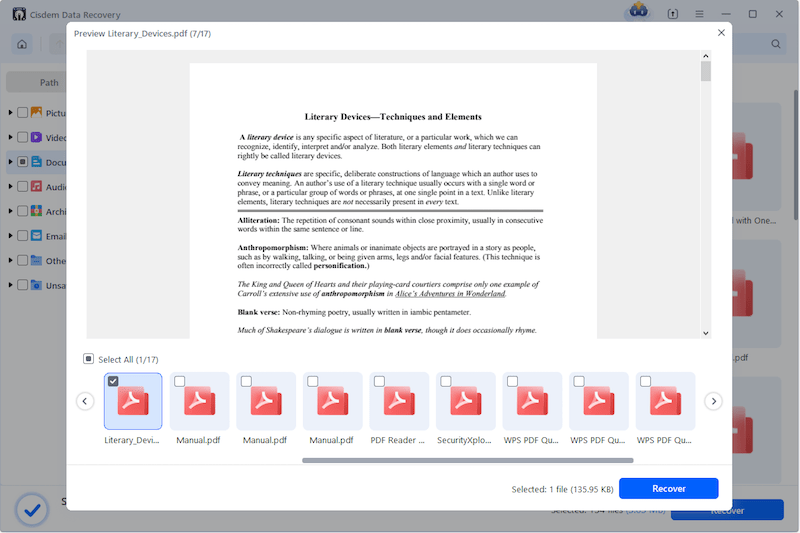Expand the Others tree node

10,260
